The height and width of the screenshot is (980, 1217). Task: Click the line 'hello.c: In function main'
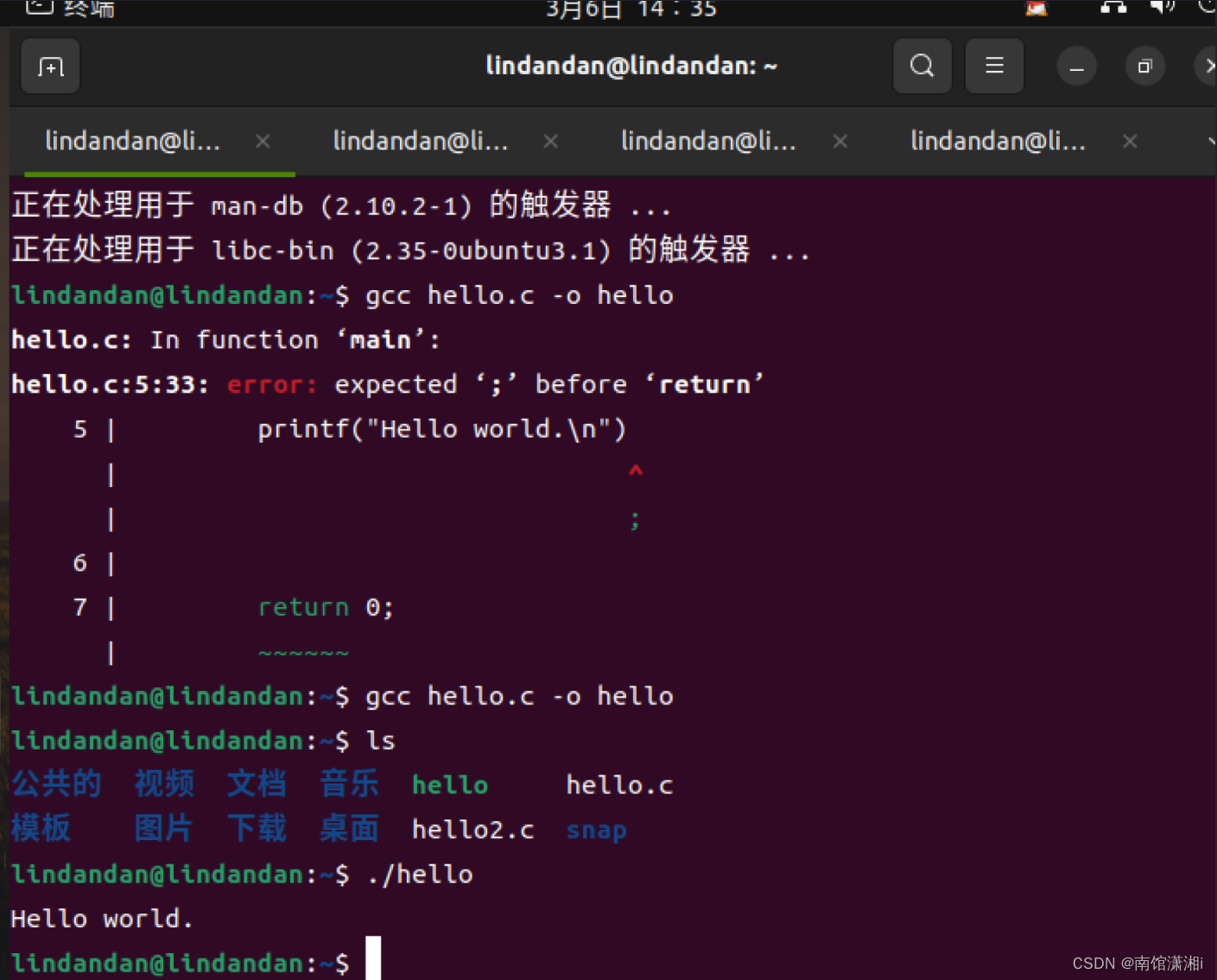(x=225, y=340)
